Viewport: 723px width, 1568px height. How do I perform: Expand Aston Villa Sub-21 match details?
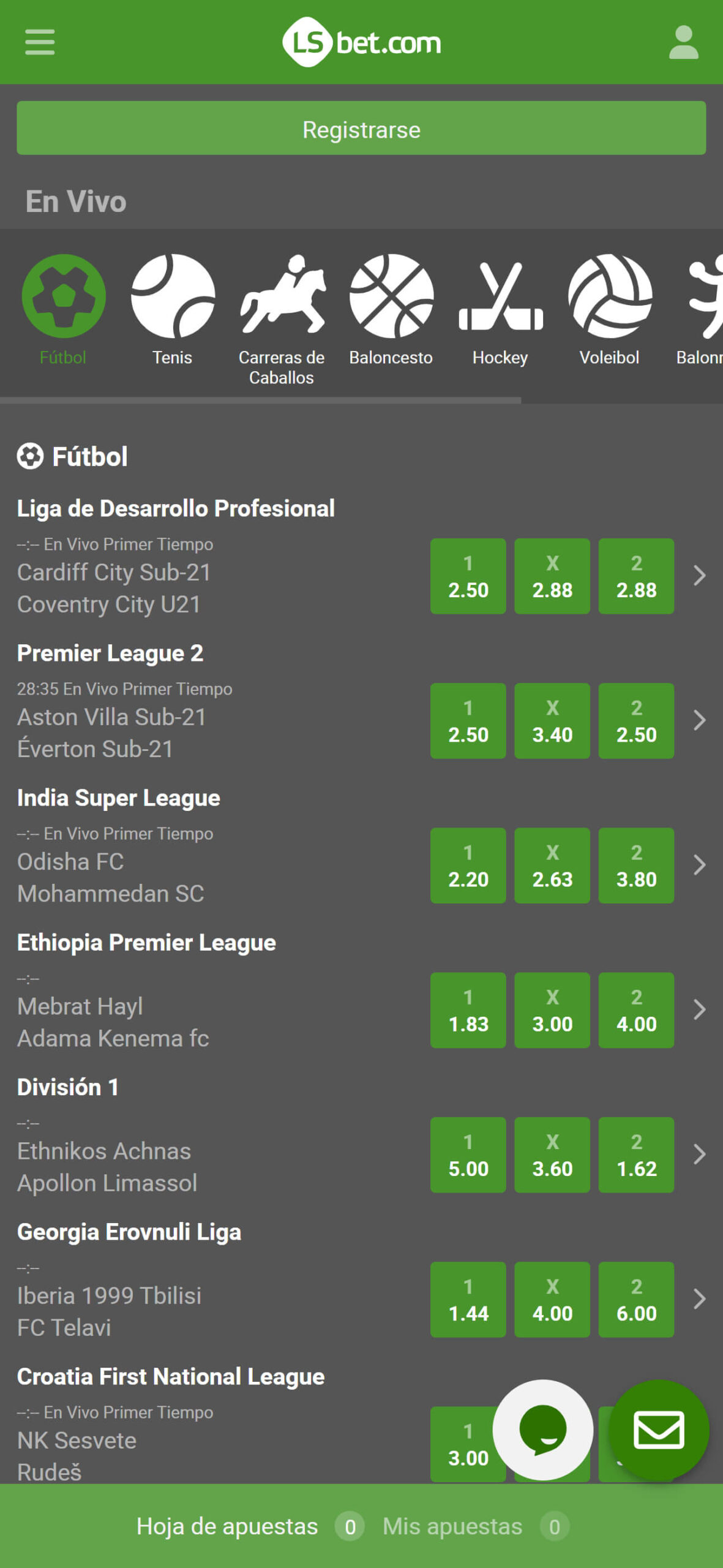699,720
